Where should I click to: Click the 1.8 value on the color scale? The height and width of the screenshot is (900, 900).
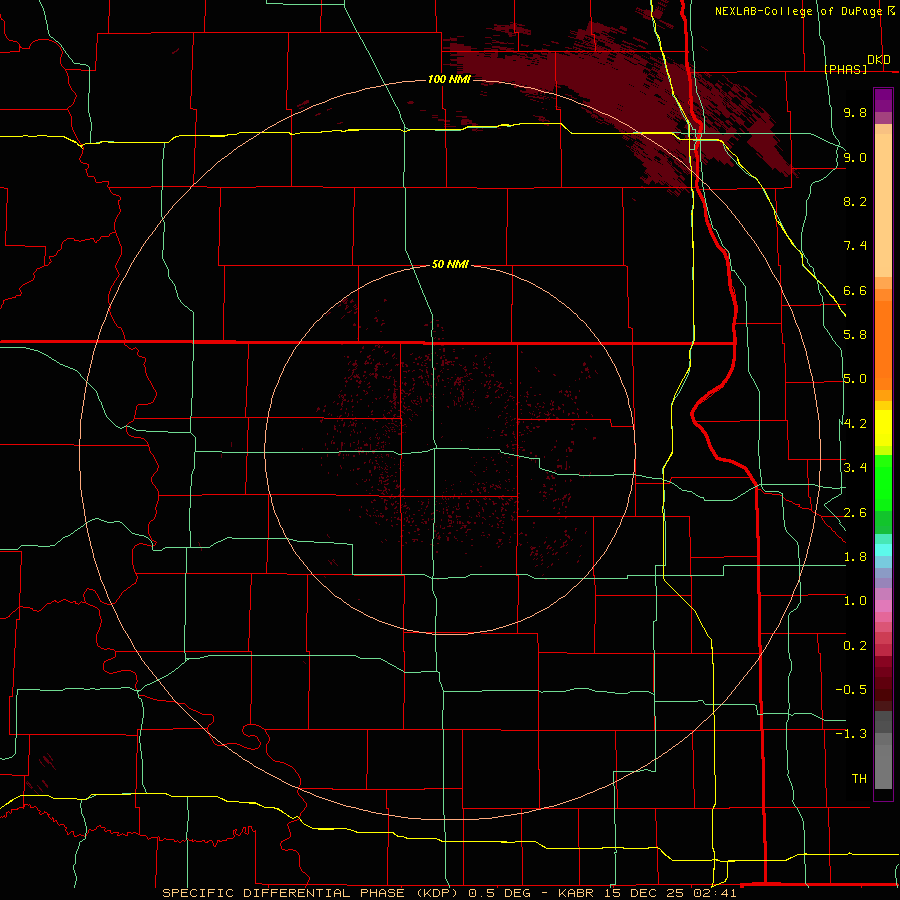coord(855,557)
